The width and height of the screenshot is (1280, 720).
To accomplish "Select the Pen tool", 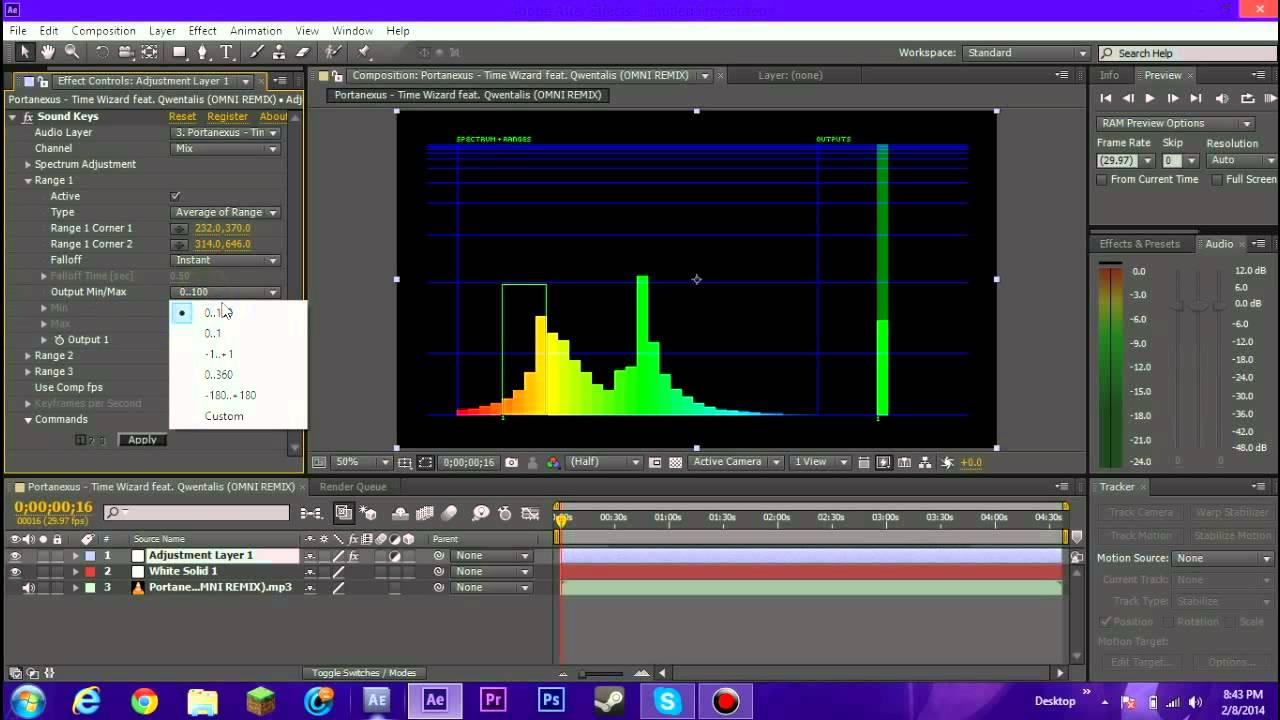I will tap(204, 52).
